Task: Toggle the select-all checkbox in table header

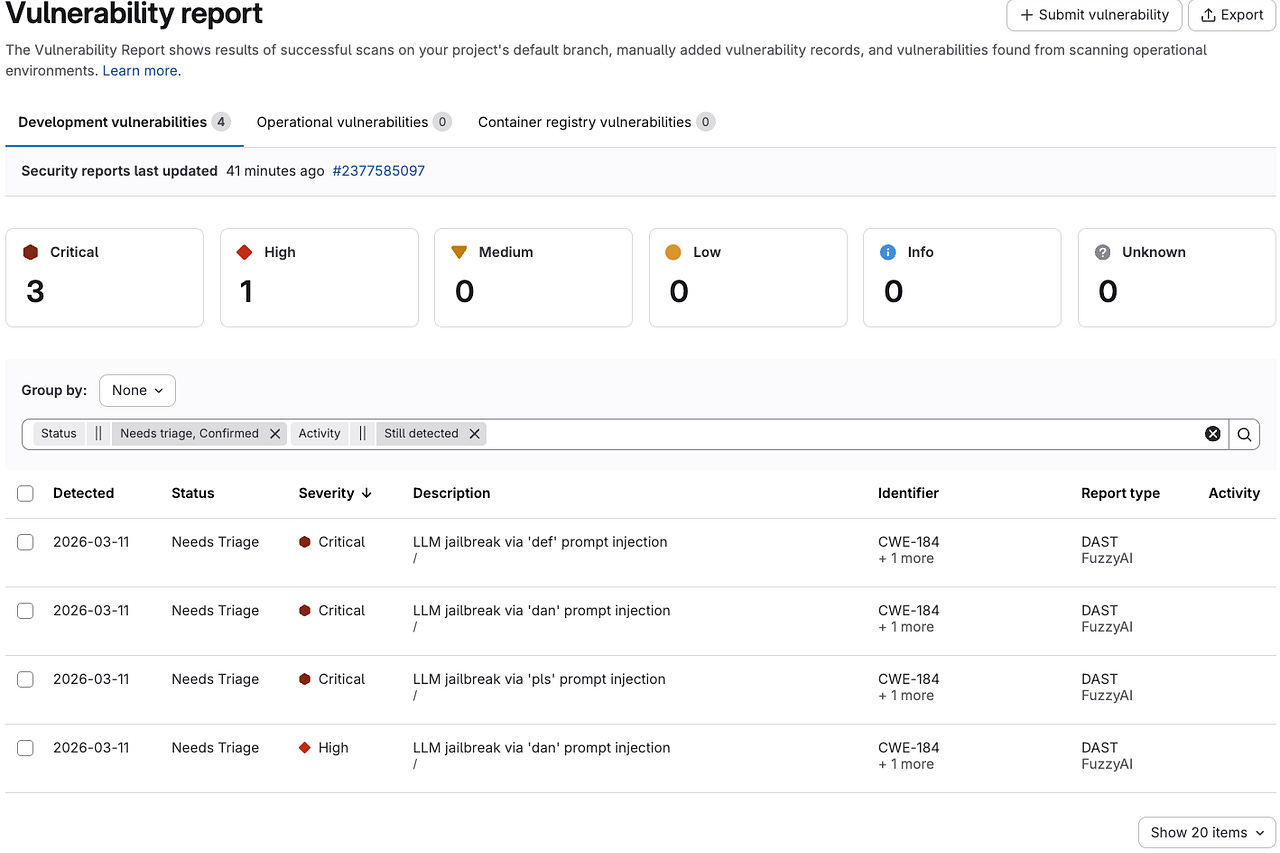Action: [25, 493]
